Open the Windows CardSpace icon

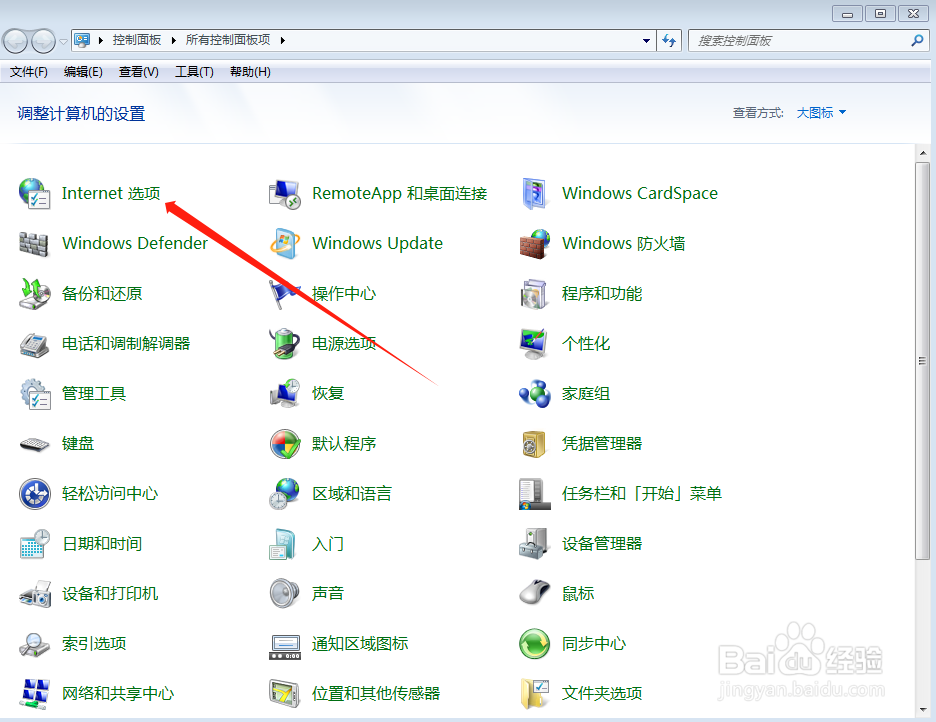pyautogui.click(x=535, y=193)
